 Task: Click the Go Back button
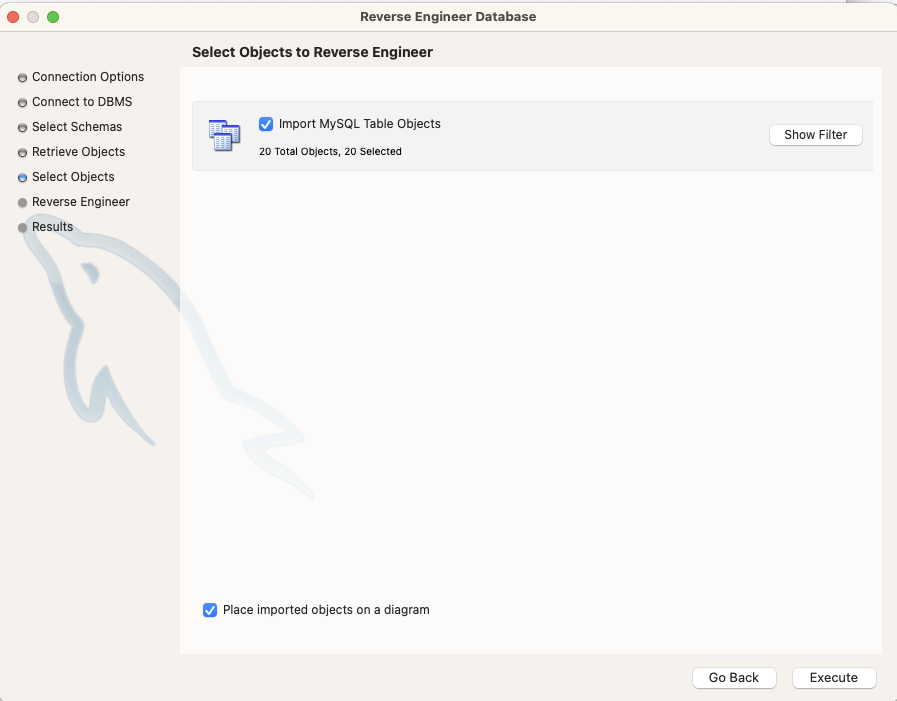[734, 678]
